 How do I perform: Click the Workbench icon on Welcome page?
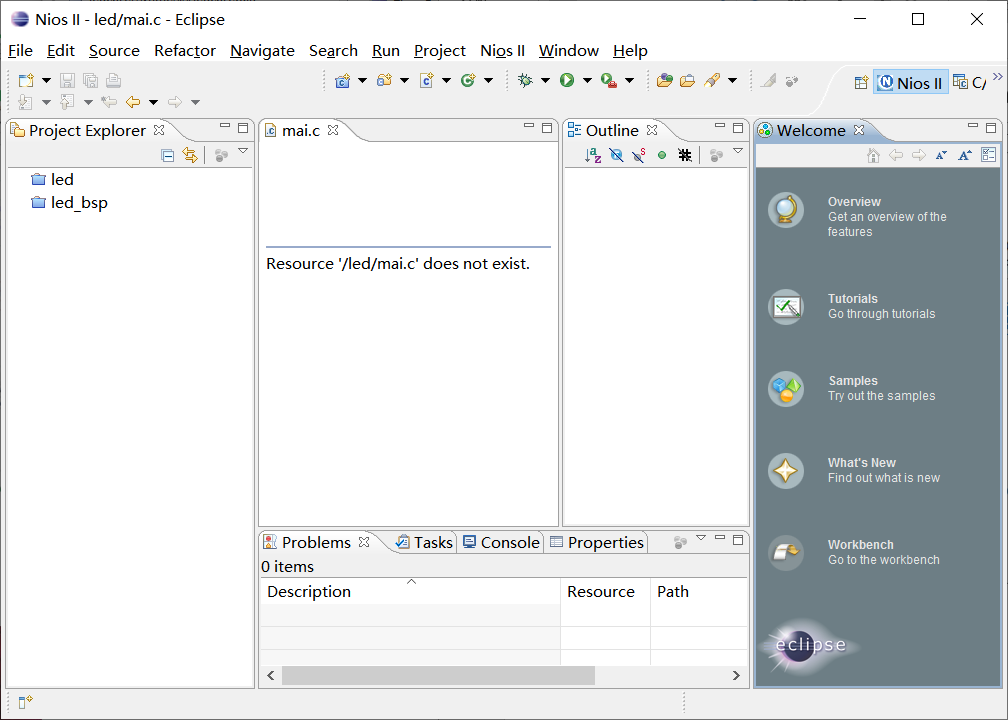click(786, 552)
